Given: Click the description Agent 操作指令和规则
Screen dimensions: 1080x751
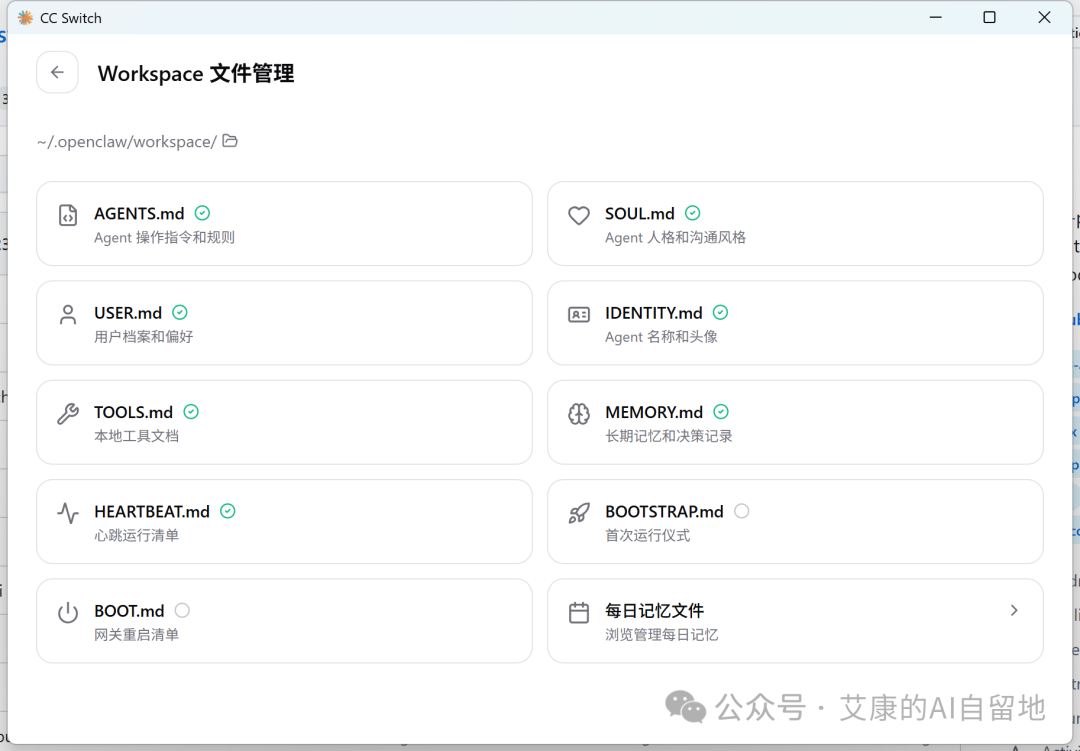Looking at the screenshot, I should 165,238.
